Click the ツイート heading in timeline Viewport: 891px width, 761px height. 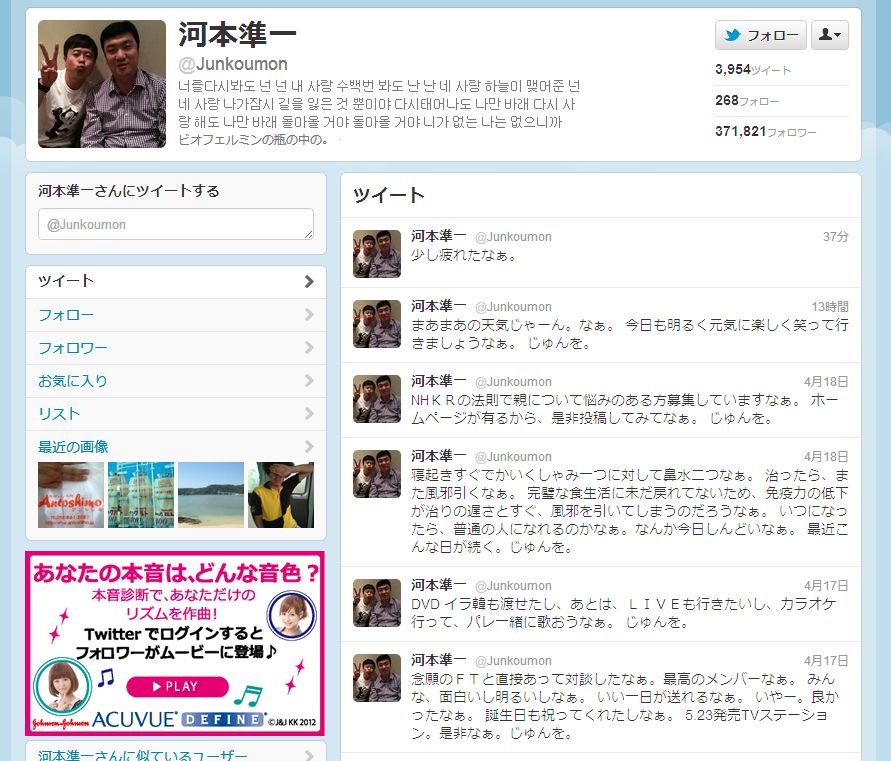coord(389,196)
